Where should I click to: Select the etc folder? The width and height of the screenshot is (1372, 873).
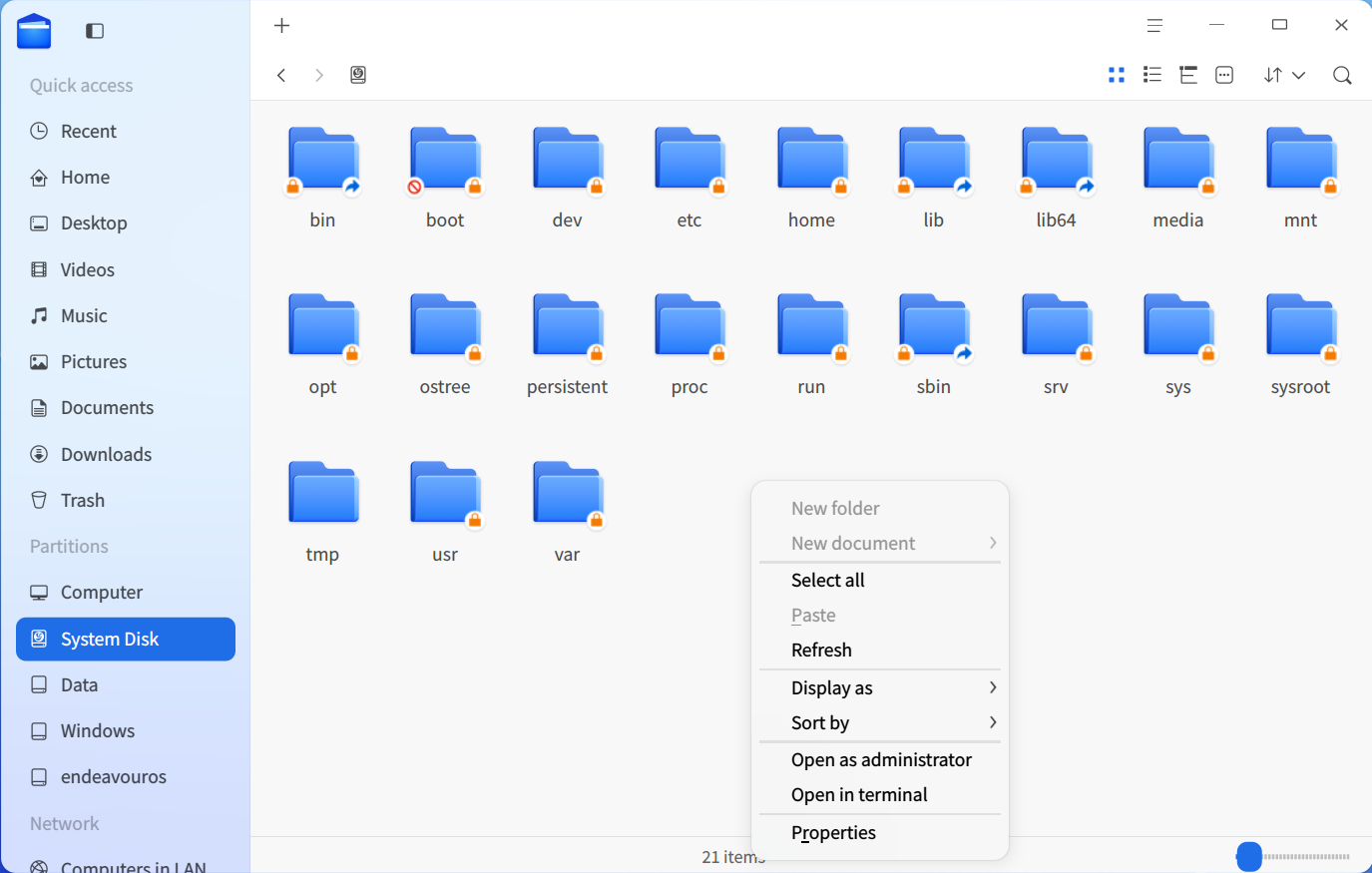(689, 178)
